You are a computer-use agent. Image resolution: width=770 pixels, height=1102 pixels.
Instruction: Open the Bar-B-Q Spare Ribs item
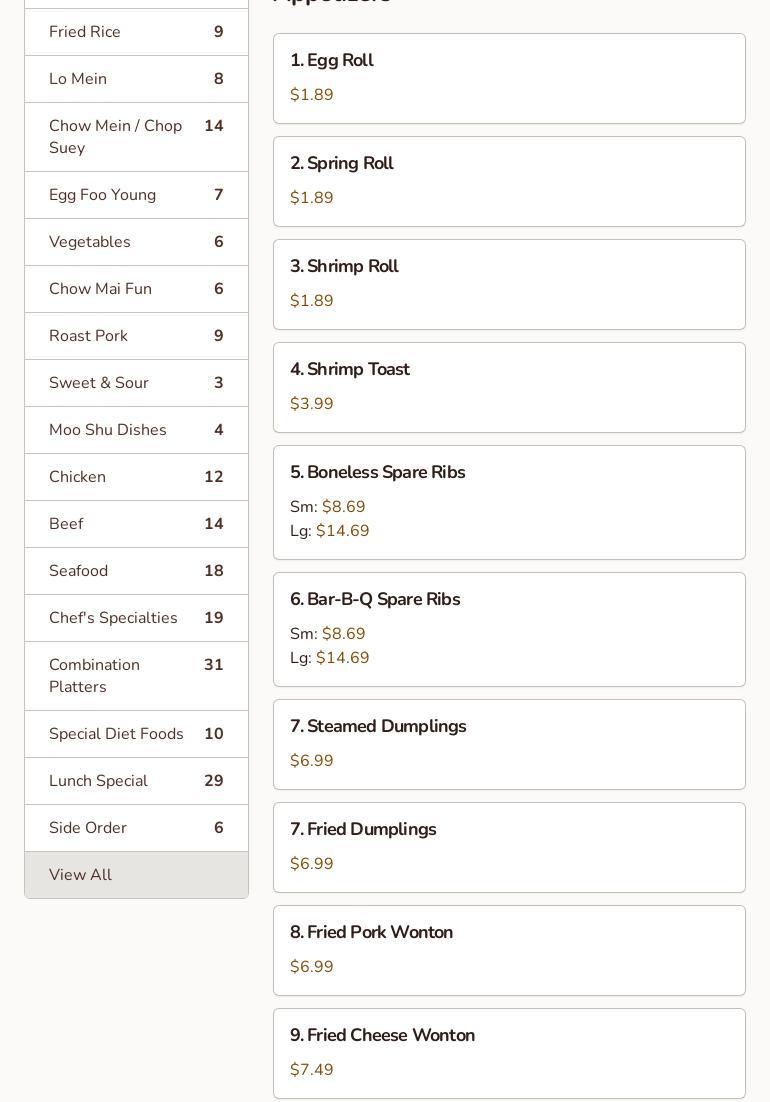[509, 629]
